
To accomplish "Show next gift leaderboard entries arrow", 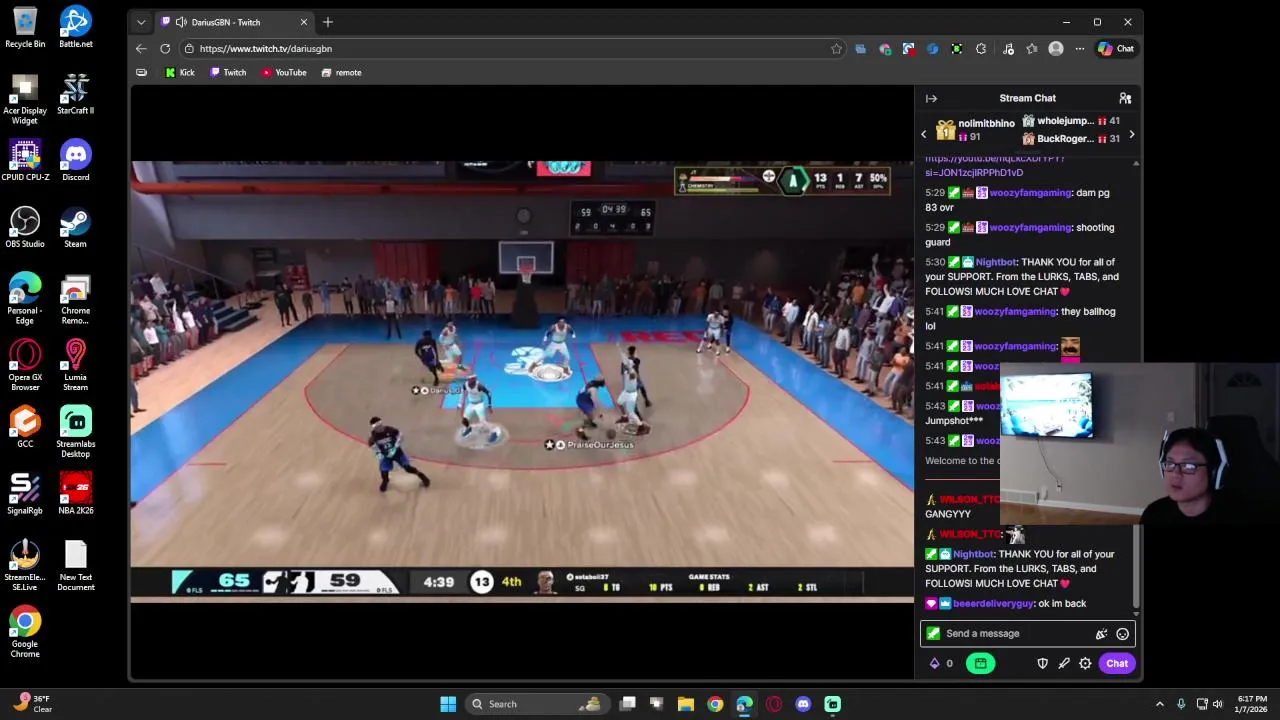I will (1131, 134).
